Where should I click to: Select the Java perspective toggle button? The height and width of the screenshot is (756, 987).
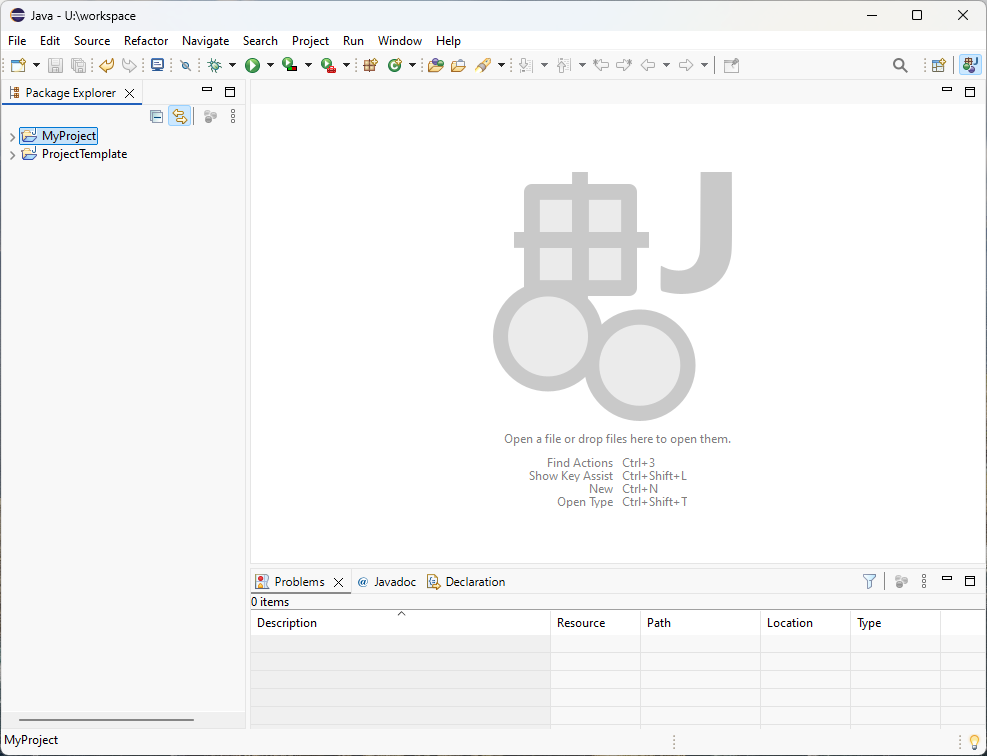[x=969, y=65]
